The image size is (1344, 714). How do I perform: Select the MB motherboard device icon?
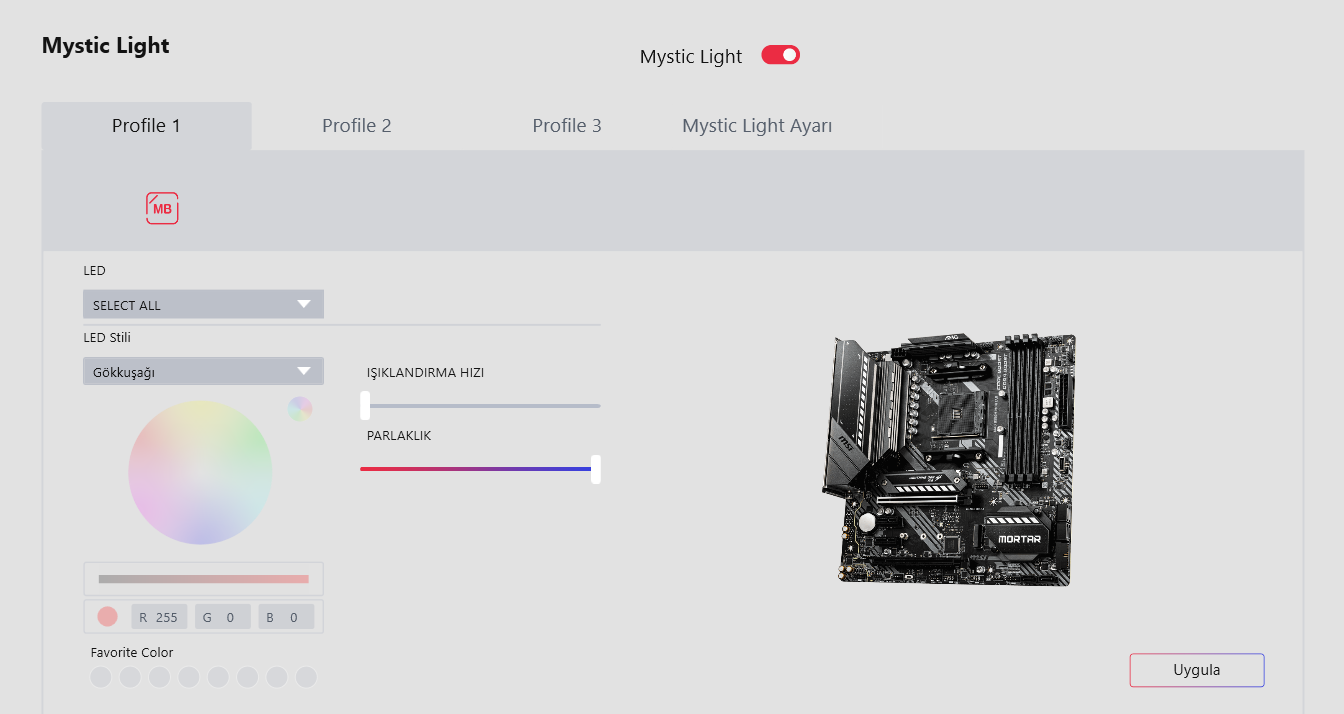click(x=162, y=208)
